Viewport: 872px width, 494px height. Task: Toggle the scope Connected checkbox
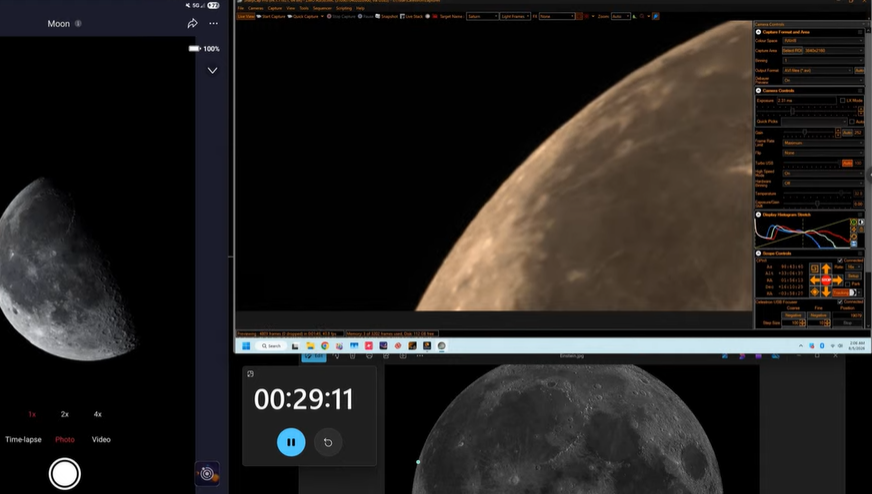coord(840,260)
